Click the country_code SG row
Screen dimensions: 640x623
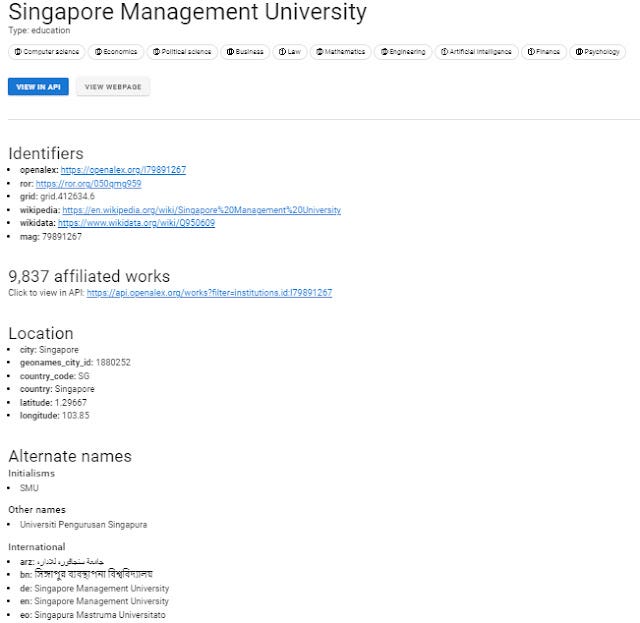point(54,376)
